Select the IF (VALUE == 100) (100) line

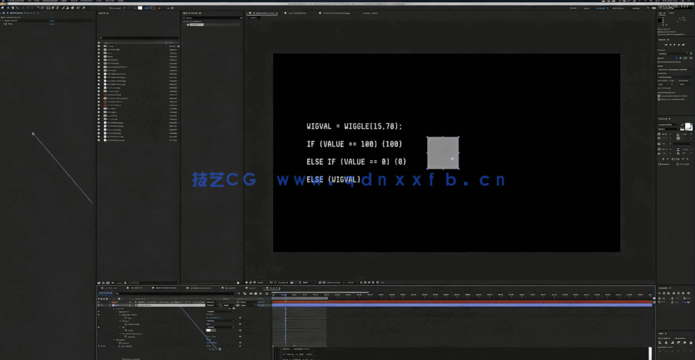coord(355,144)
